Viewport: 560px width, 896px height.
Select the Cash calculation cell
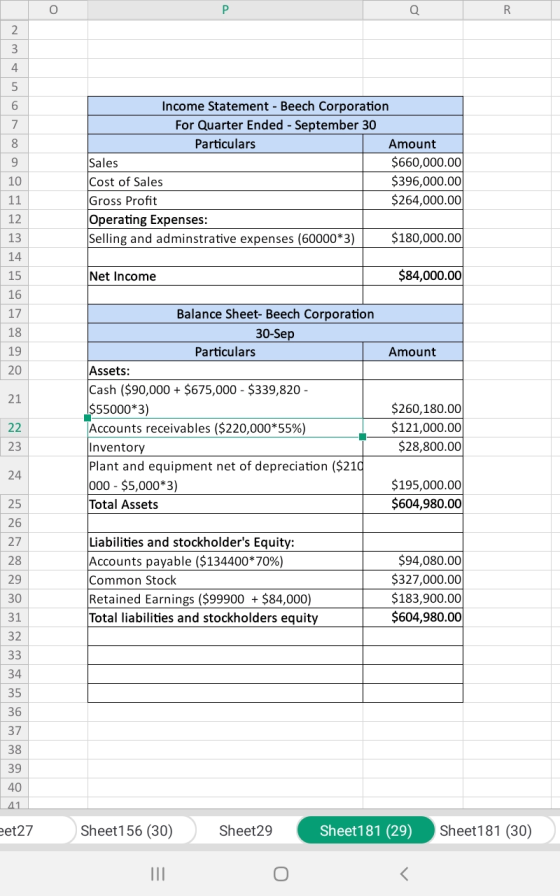[225, 399]
